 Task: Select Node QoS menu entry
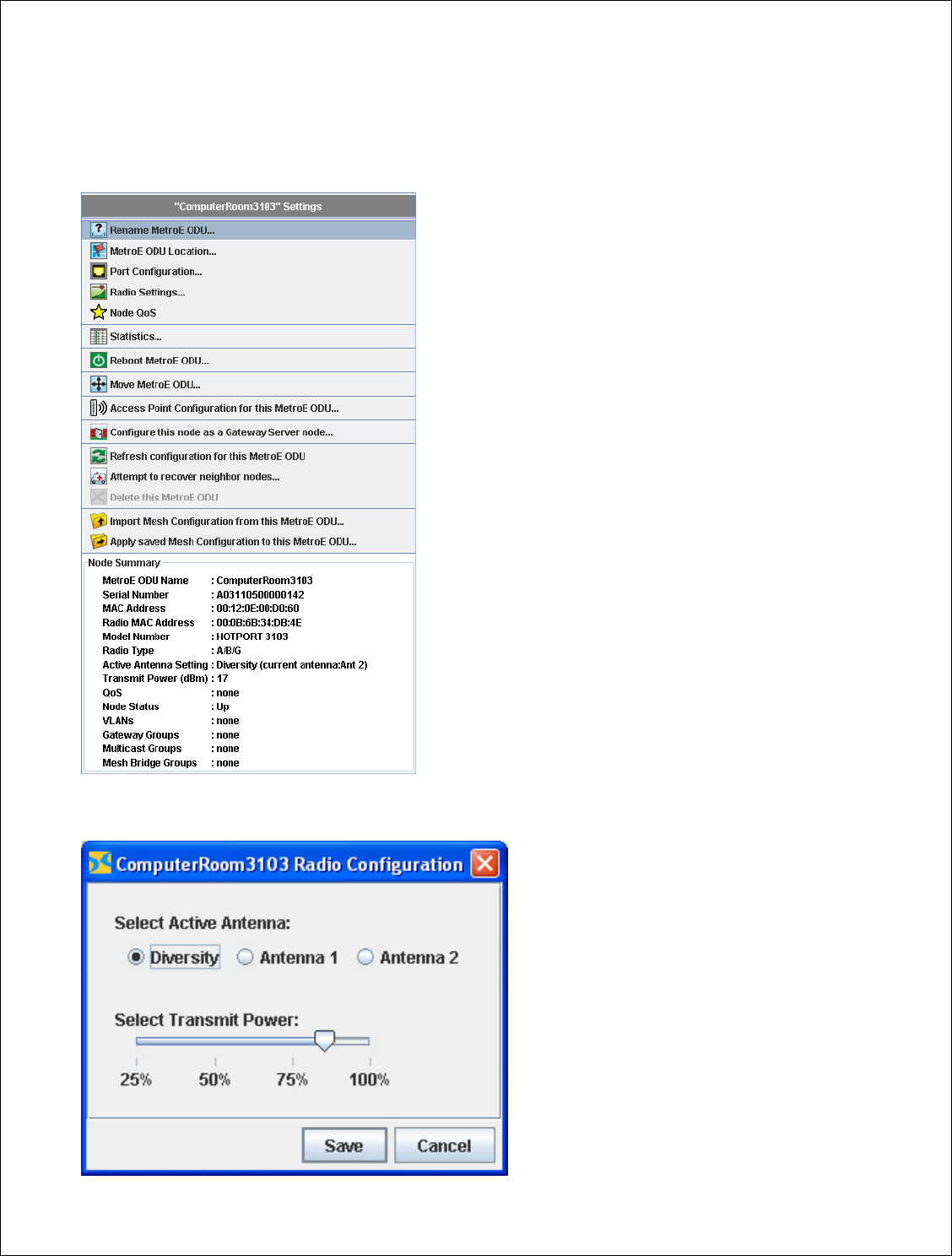(x=248, y=312)
